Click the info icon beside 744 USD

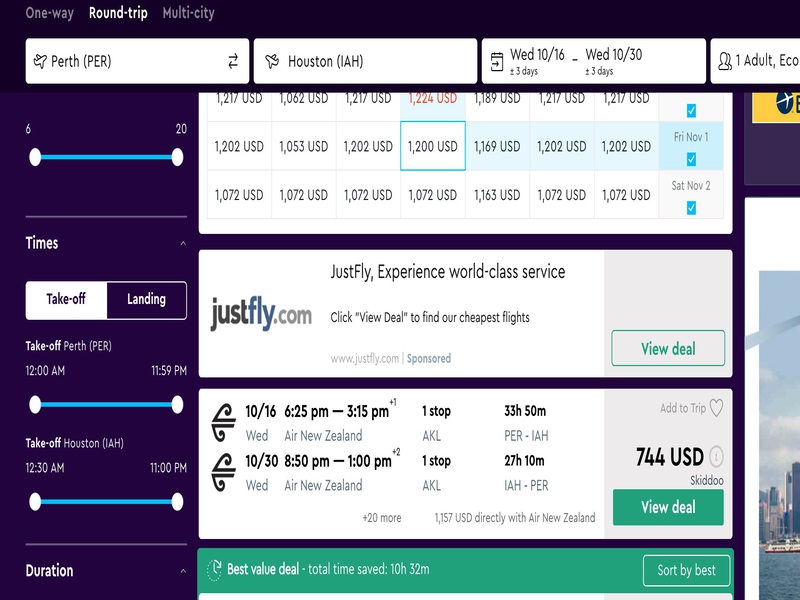click(x=716, y=457)
